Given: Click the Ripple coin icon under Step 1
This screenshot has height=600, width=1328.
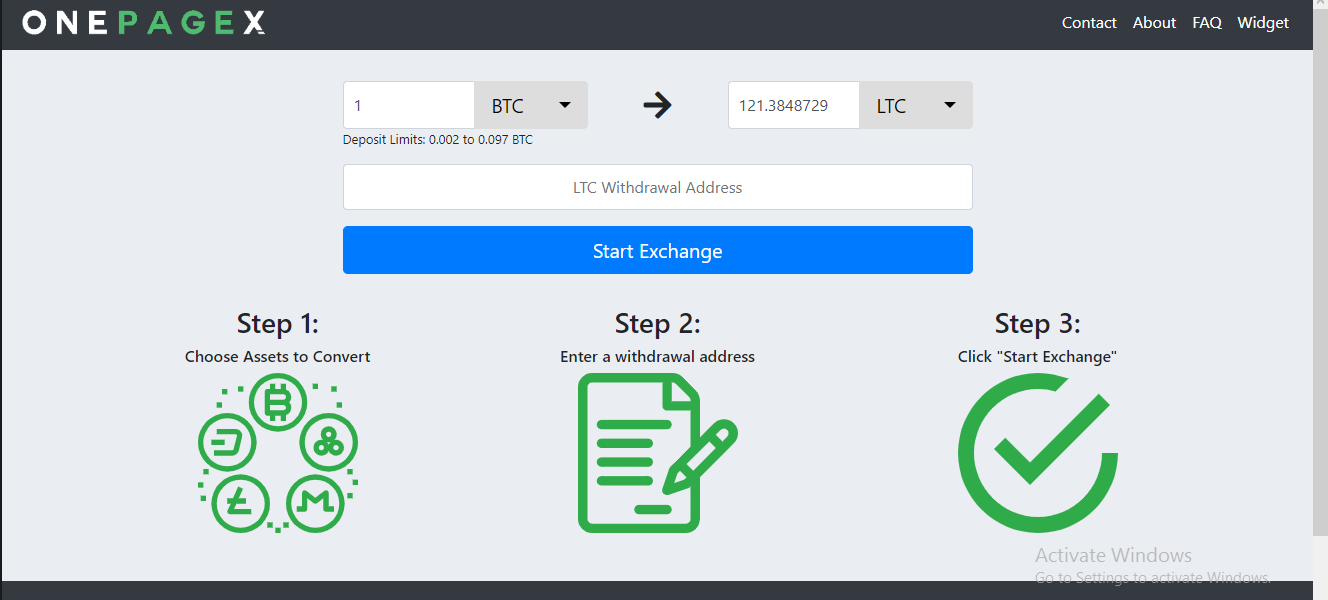Looking at the screenshot, I should [328, 441].
